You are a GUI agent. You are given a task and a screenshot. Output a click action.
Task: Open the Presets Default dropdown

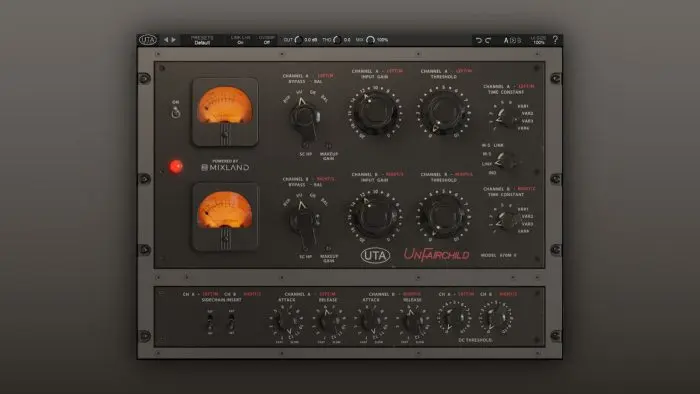pyautogui.click(x=202, y=40)
